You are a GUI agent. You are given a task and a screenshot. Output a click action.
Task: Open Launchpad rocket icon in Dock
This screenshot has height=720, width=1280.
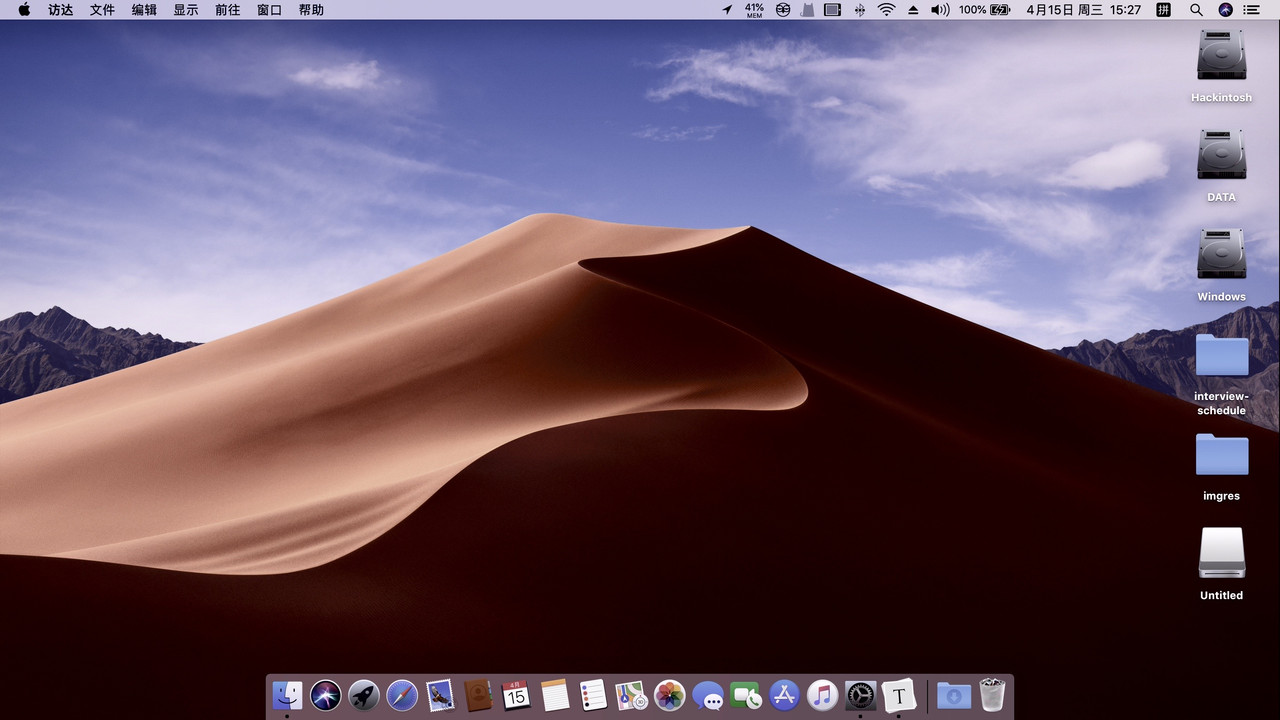pyautogui.click(x=364, y=694)
